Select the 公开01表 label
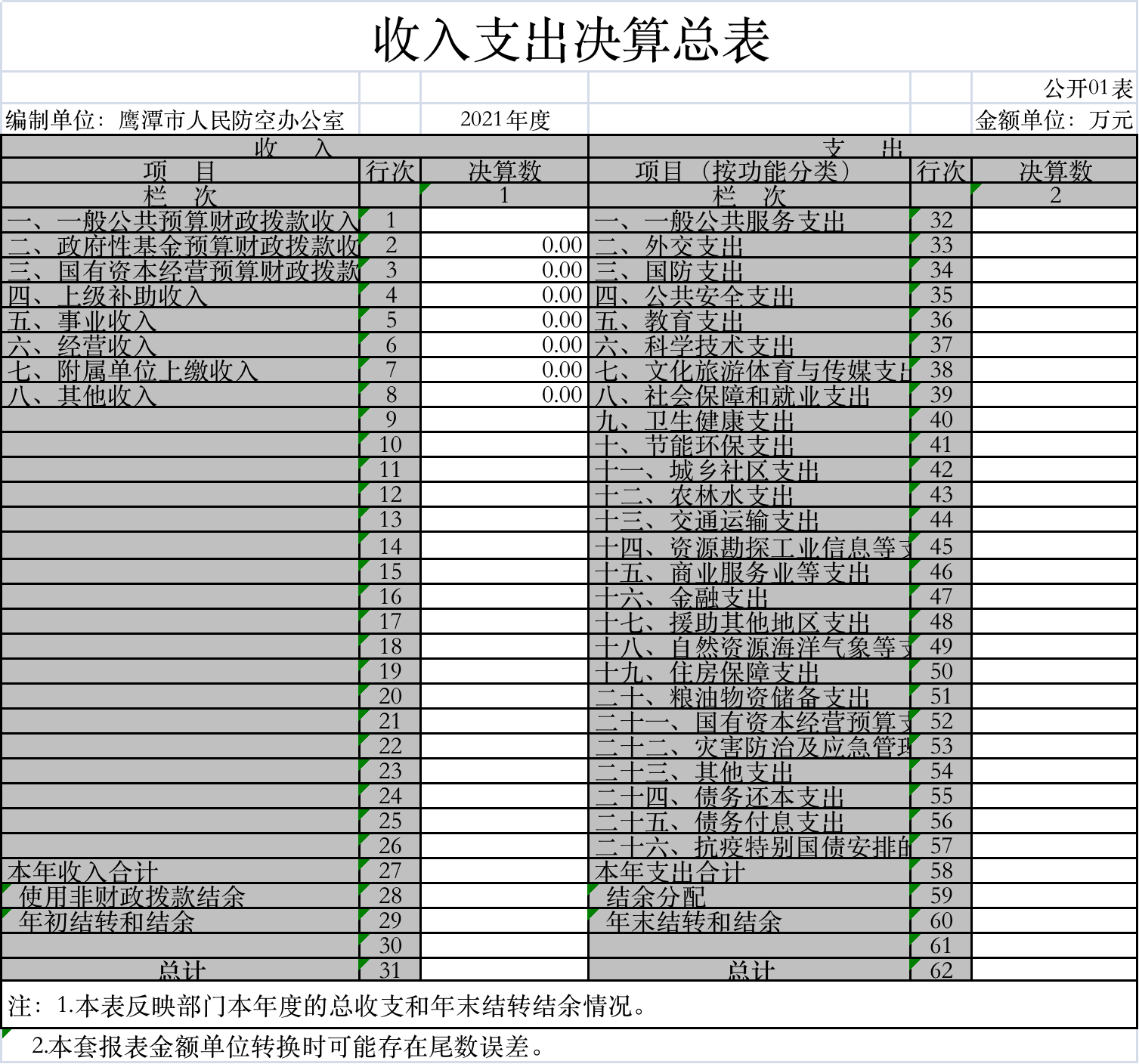The height and width of the screenshot is (1064, 1139). pyautogui.click(x=1088, y=89)
